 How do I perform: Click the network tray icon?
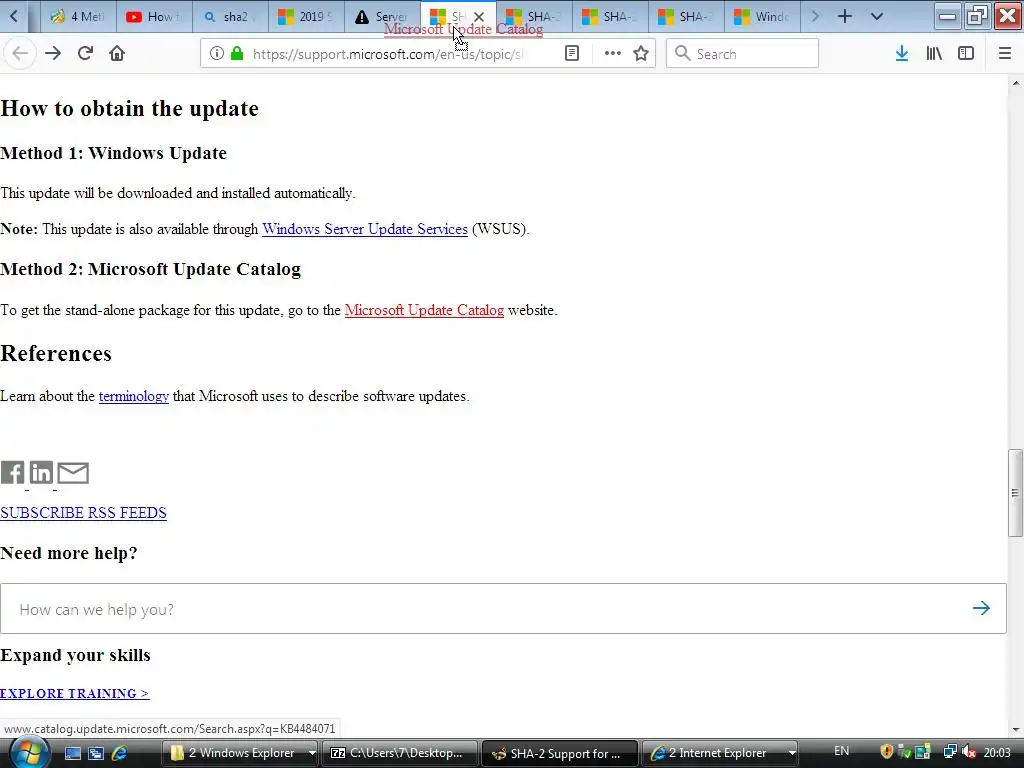click(x=950, y=752)
